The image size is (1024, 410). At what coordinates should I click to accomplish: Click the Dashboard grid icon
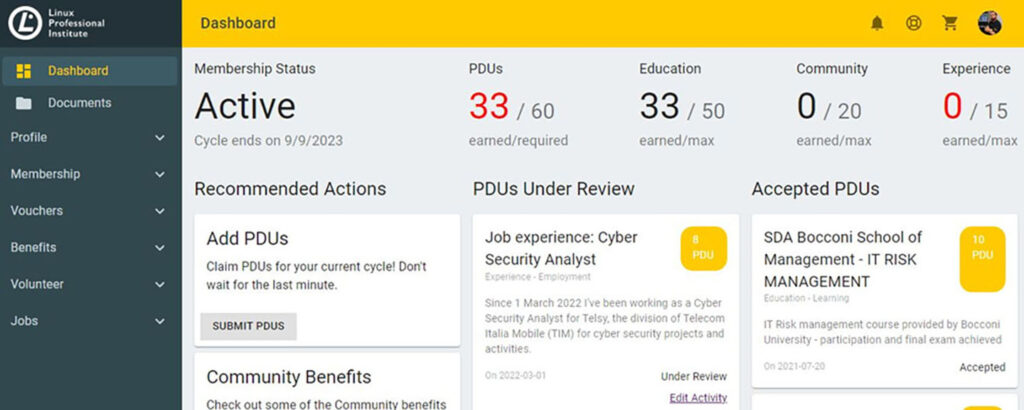[24, 71]
